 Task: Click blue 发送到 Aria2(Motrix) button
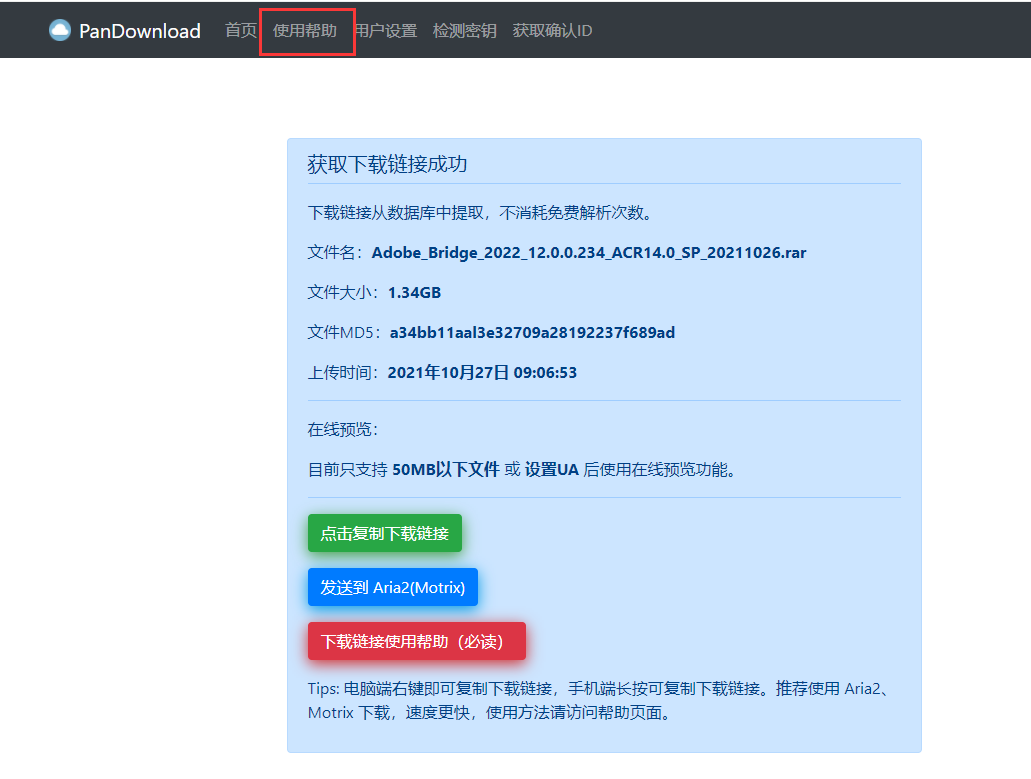pos(393,587)
